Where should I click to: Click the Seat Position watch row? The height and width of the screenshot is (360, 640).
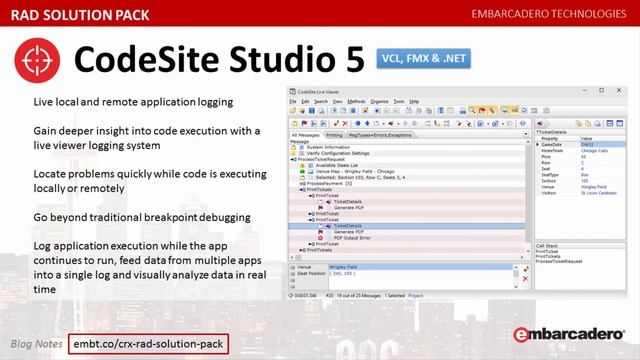tap(402, 273)
